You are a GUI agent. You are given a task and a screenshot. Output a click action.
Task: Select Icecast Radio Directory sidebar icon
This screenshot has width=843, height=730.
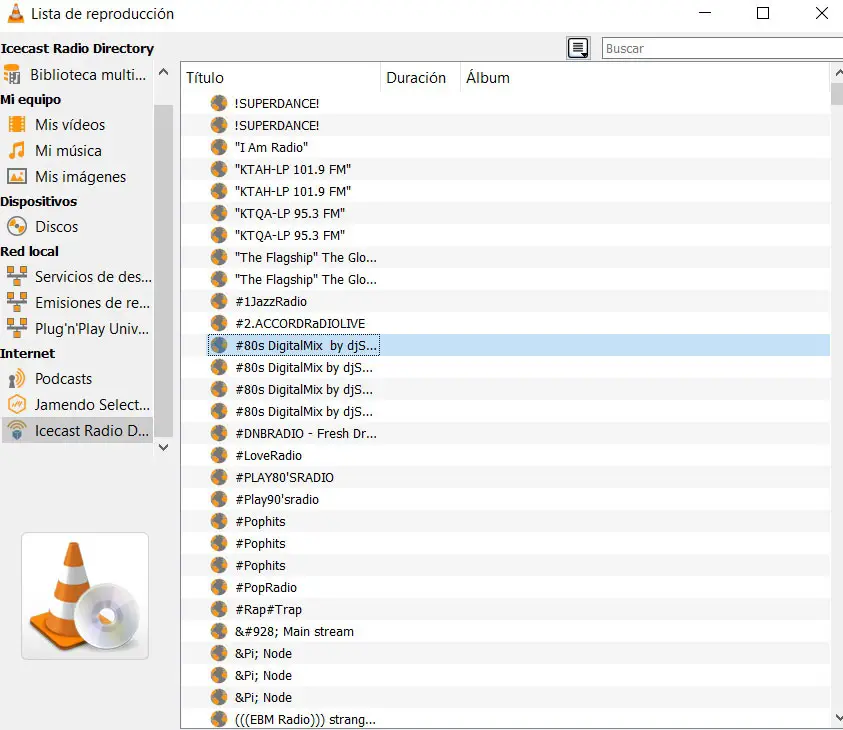(17, 431)
